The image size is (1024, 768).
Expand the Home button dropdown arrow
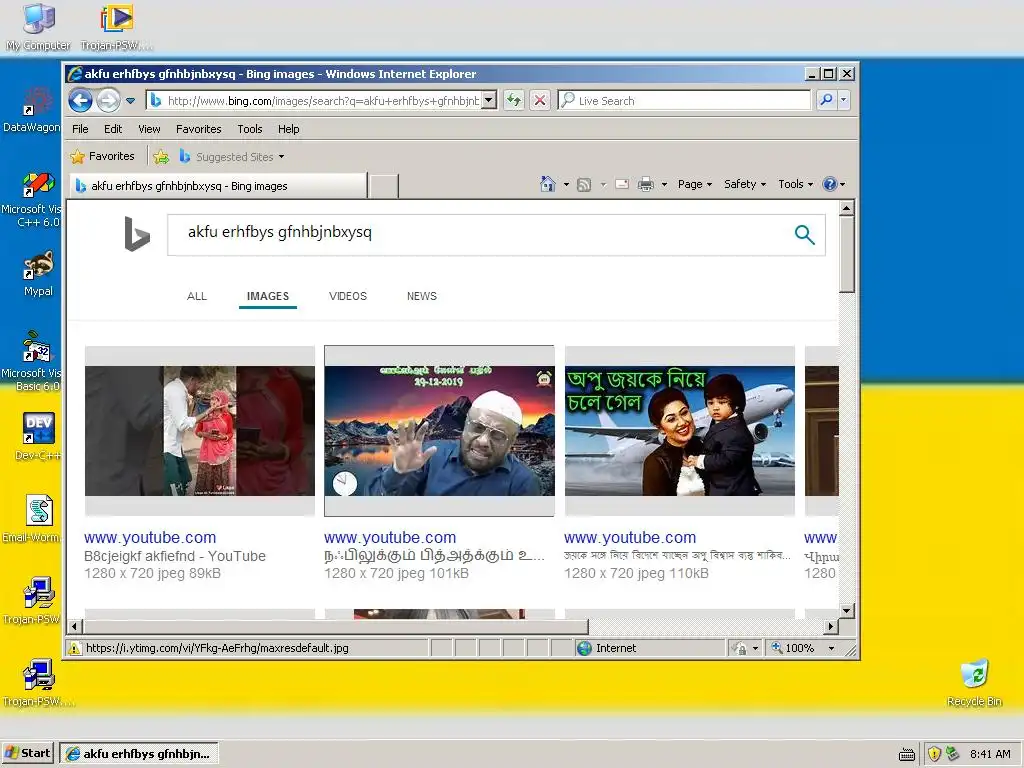click(566, 185)
